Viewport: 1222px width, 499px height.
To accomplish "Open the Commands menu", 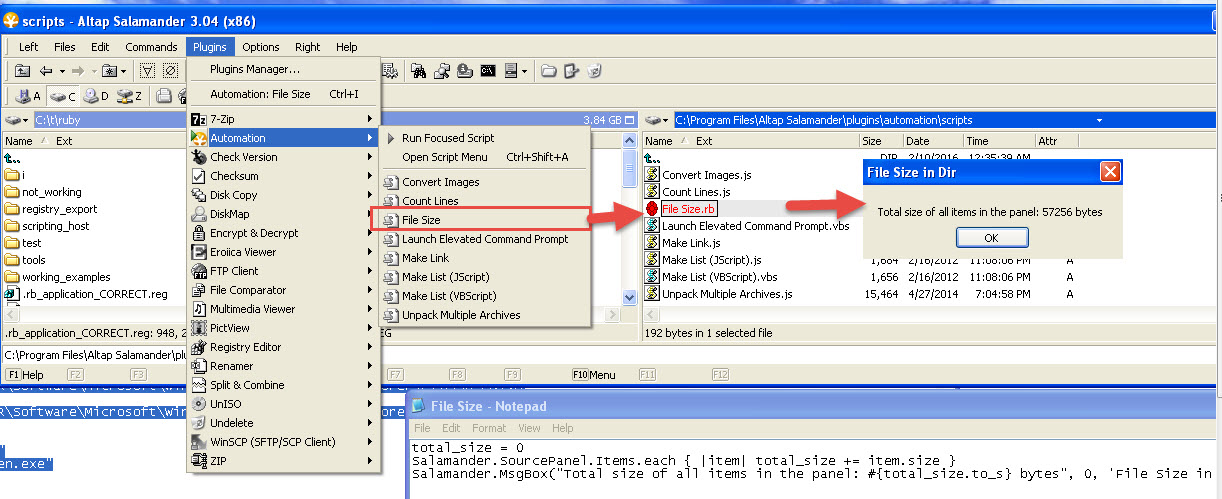I will pyautogui.click(x=151, y=47).
